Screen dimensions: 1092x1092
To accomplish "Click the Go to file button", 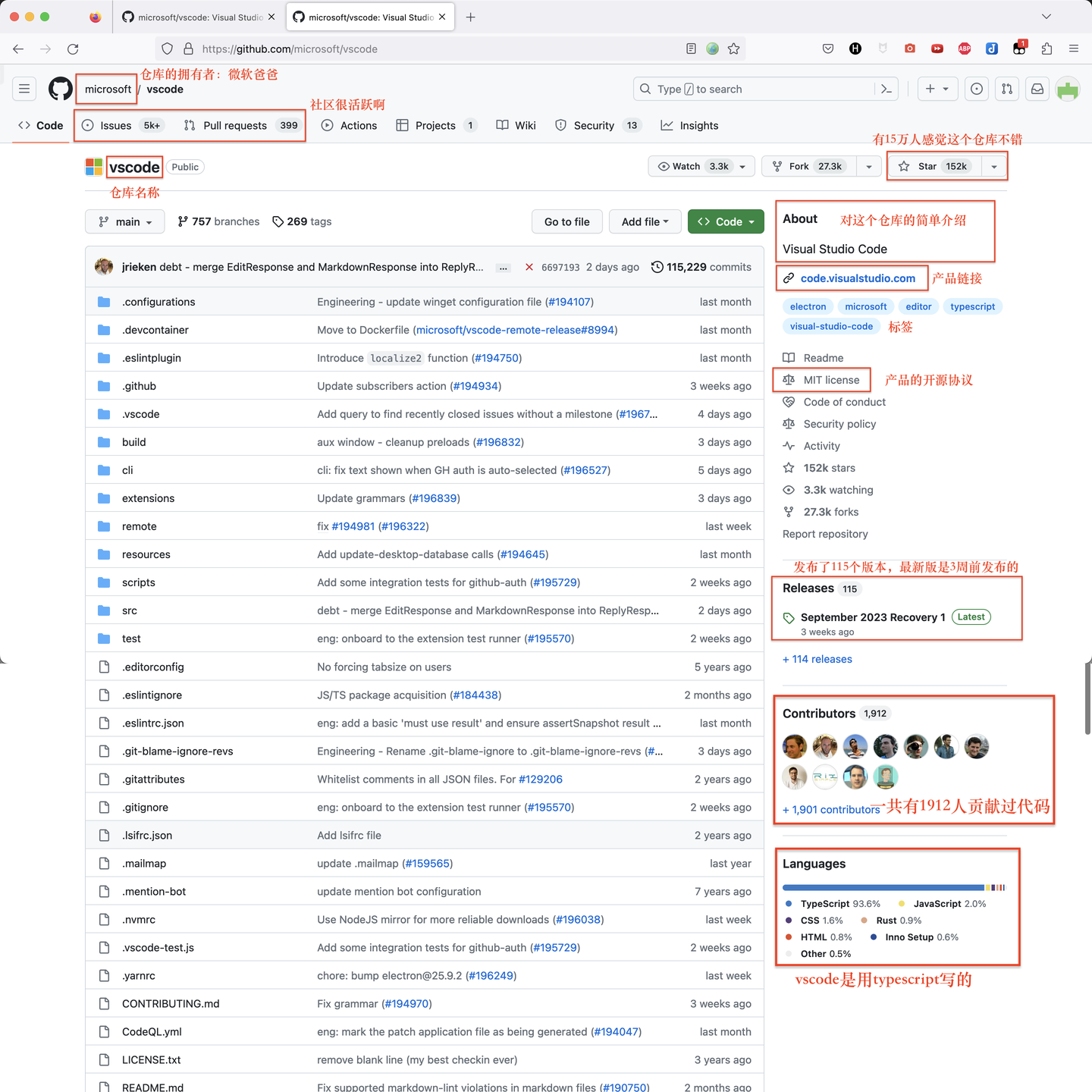I will (567, 221).
